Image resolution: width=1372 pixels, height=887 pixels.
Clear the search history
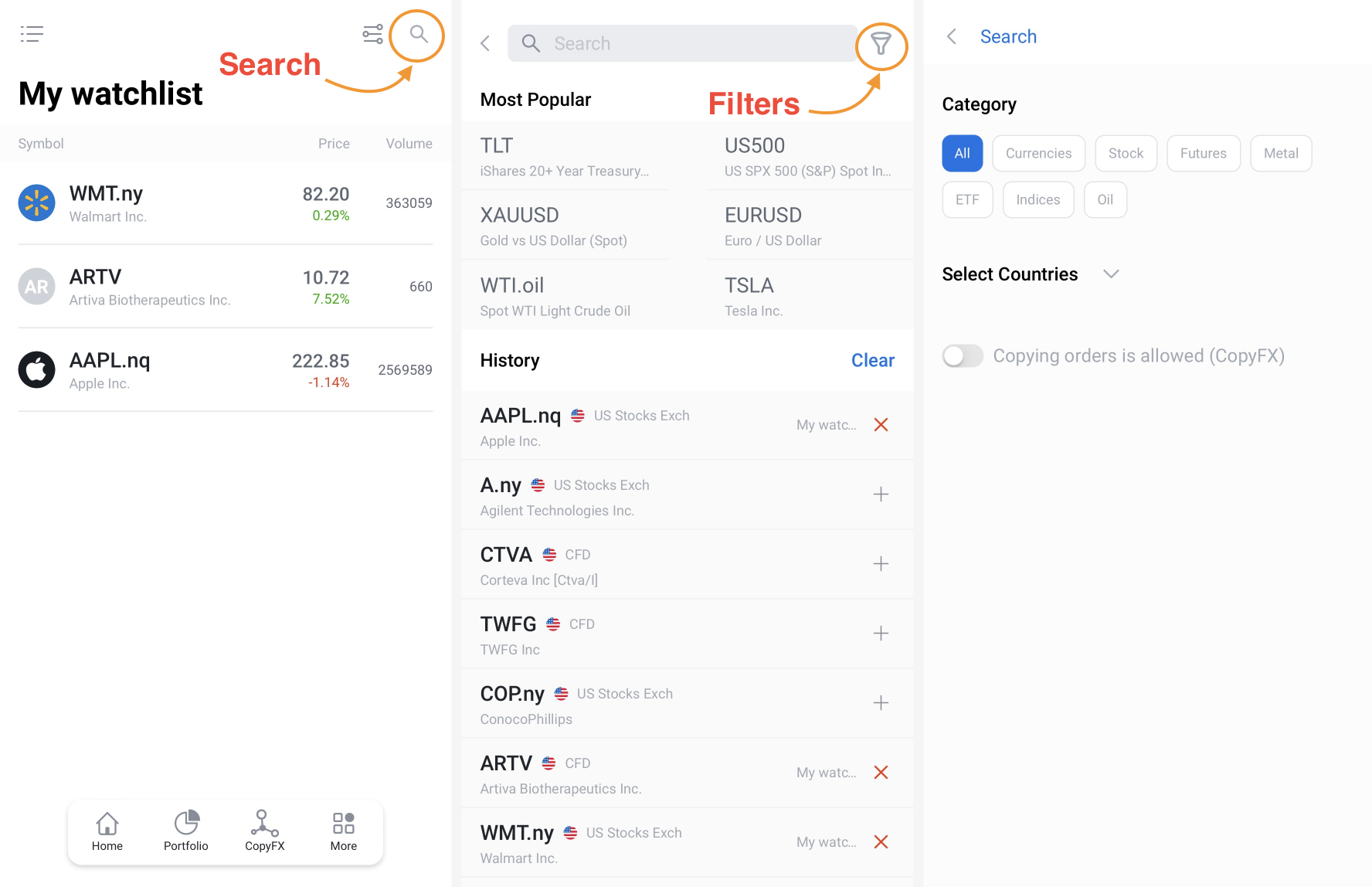click(872, 360)
